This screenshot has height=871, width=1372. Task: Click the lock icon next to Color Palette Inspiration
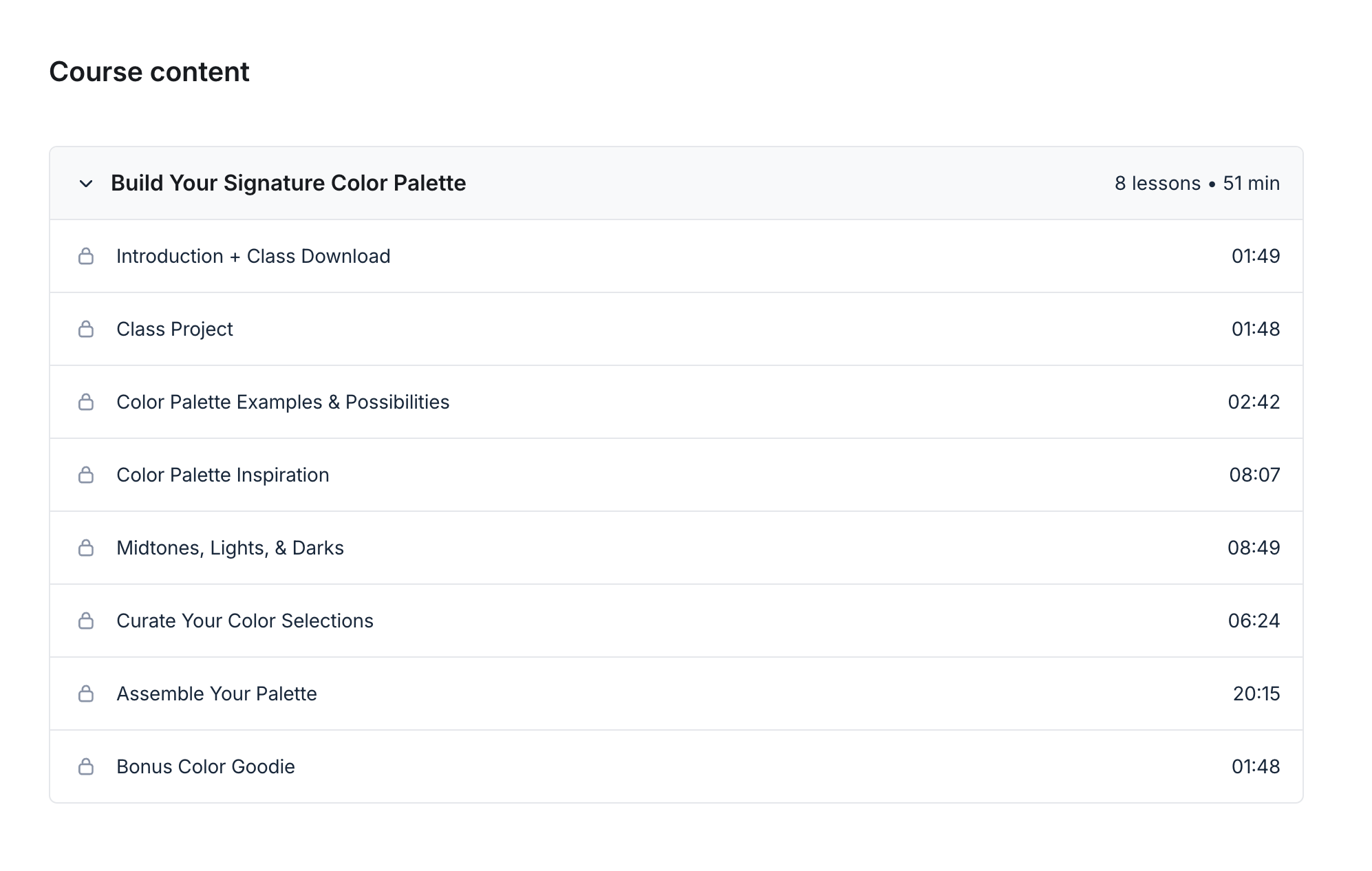tap(87, 475)
